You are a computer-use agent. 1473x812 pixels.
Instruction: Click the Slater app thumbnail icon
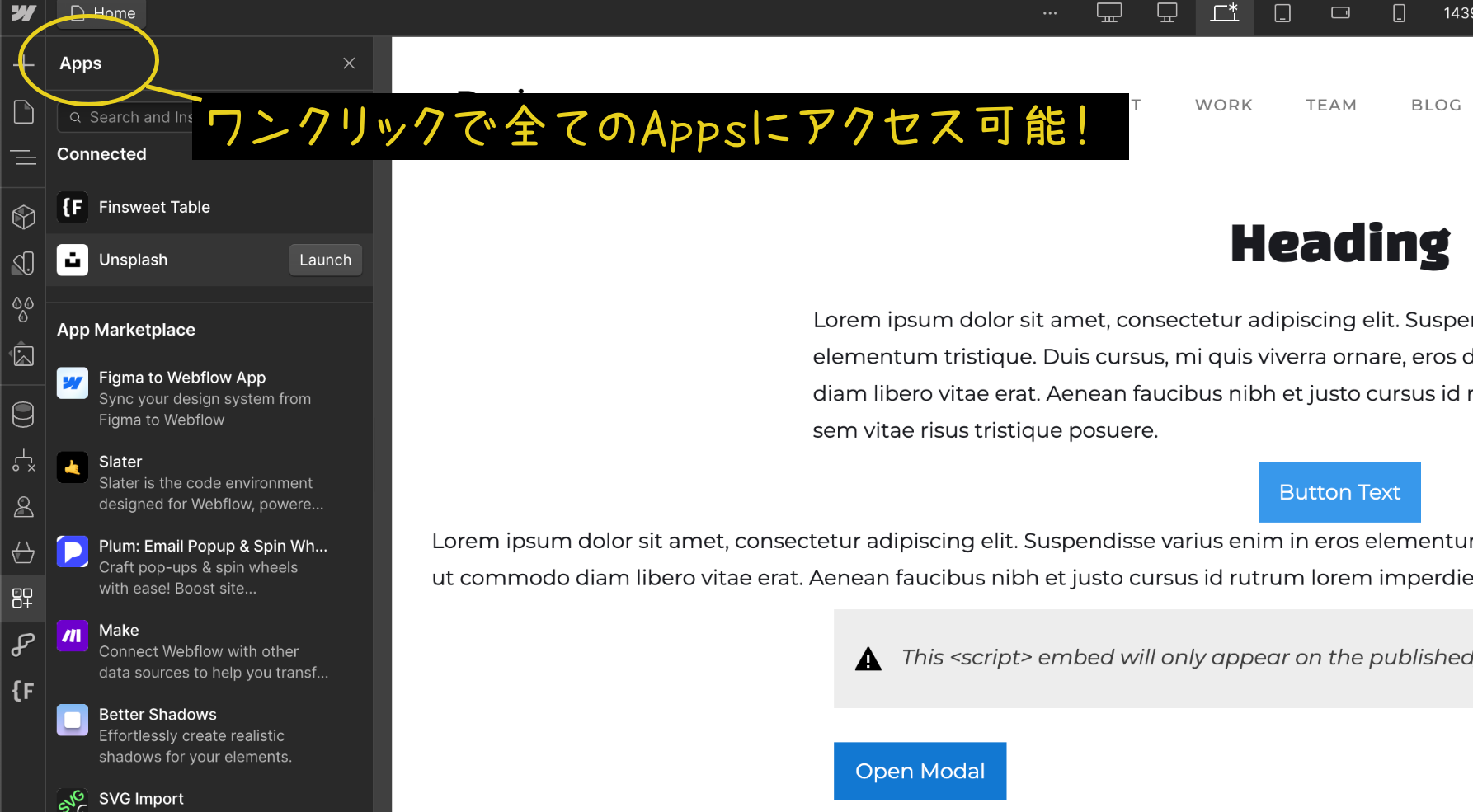(73, 467)
